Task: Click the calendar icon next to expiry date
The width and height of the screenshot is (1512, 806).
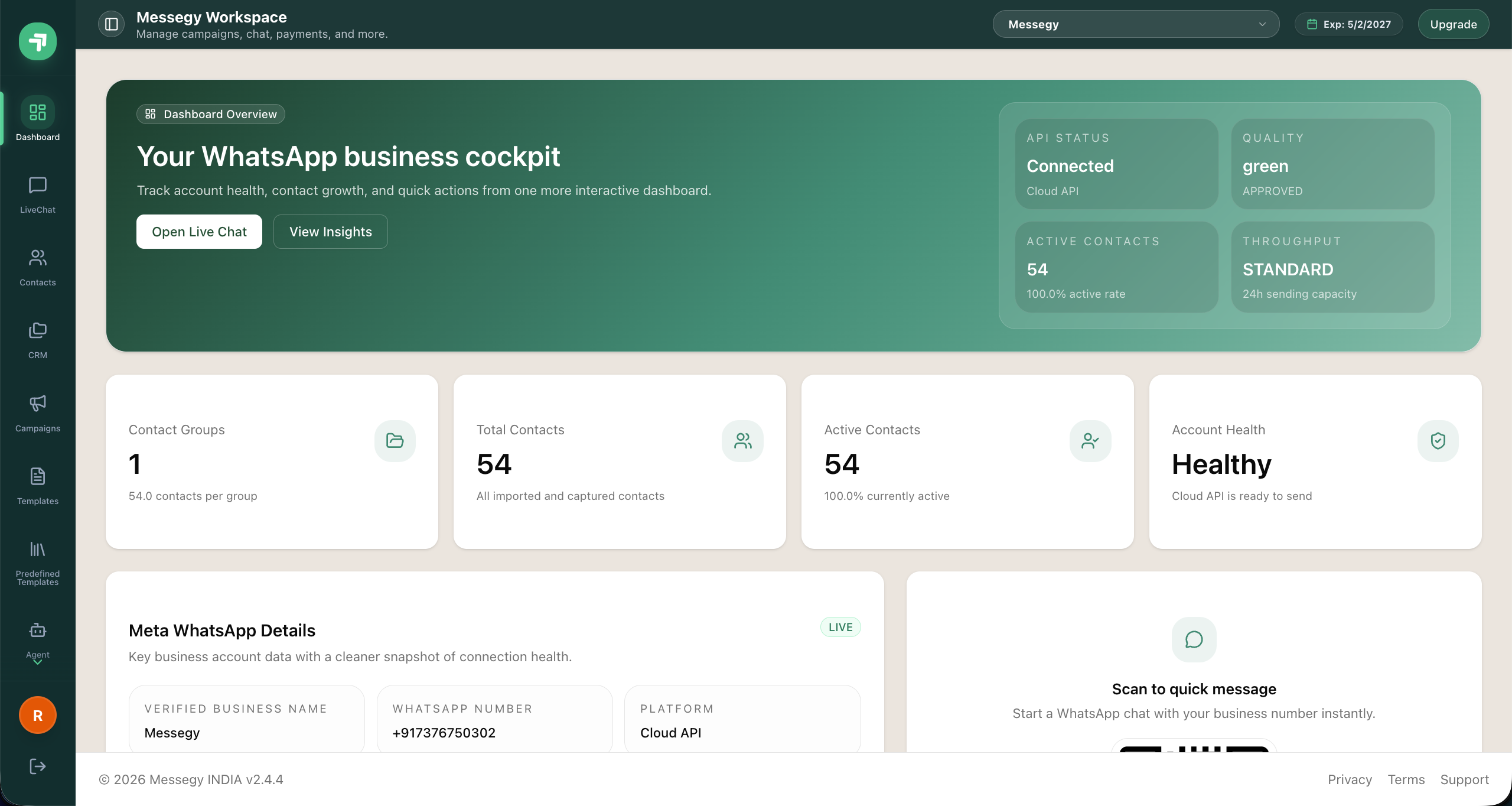Action: point(1312,24)
